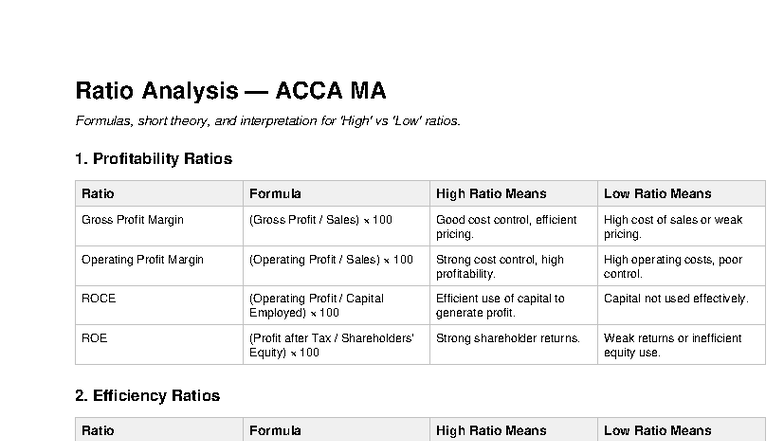Screen dimensions: 784x441
Task: Click the 'Gross Profit Margin' cell
Action: click(x=132, y=220)
